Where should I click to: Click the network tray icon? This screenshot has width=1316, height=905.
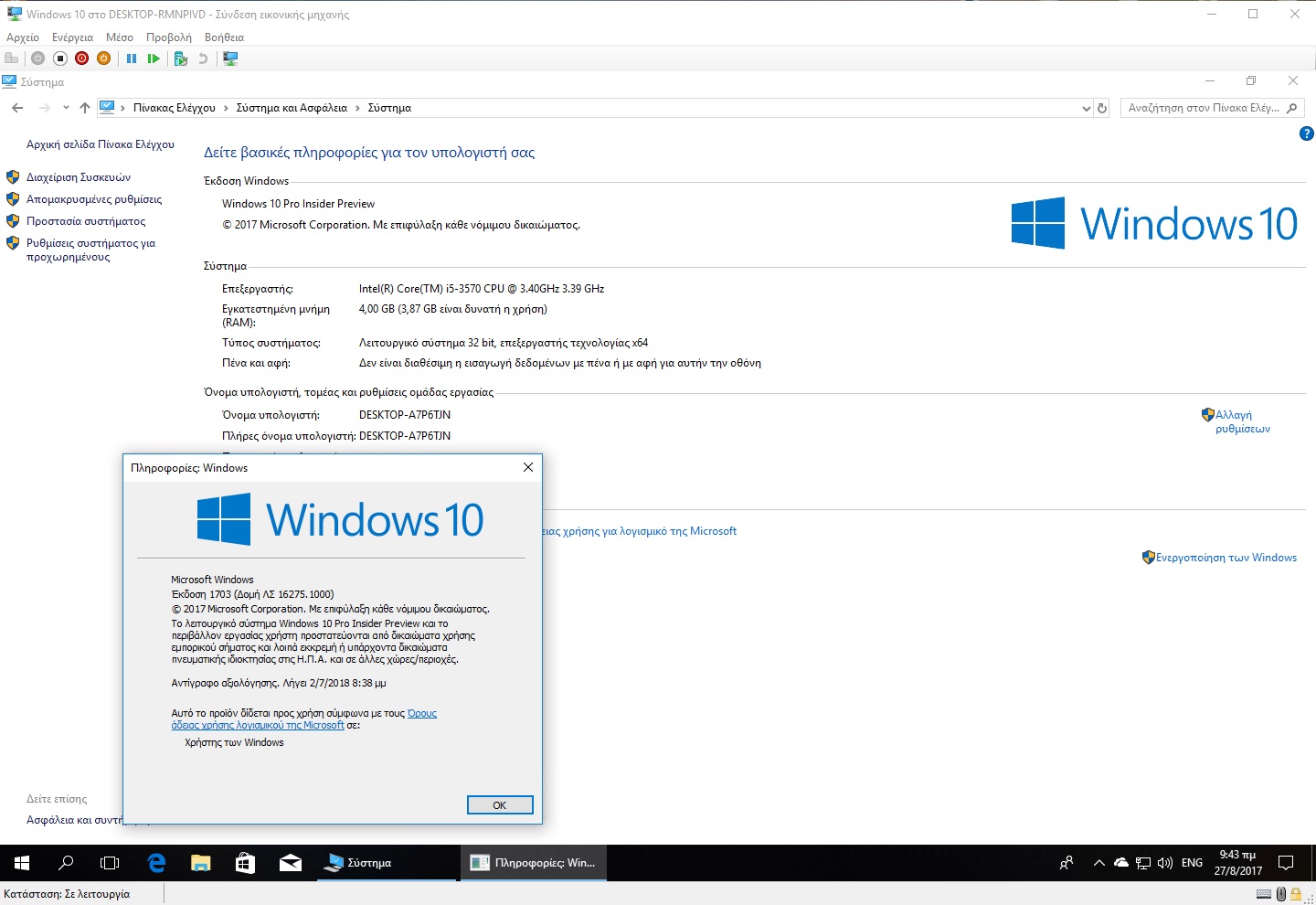point(1143,863)
